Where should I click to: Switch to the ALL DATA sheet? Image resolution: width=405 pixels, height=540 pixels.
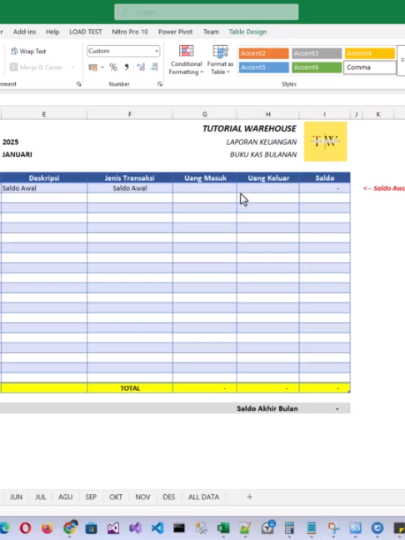click(204, 497)
